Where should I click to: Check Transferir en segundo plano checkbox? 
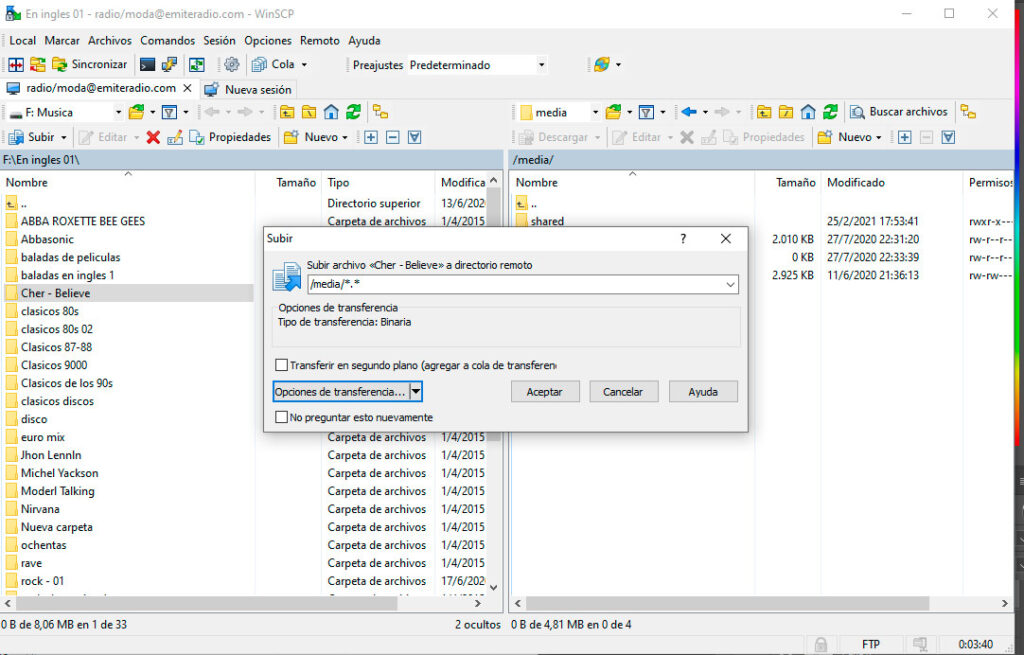pyautogui.click(x=281, y=365)
